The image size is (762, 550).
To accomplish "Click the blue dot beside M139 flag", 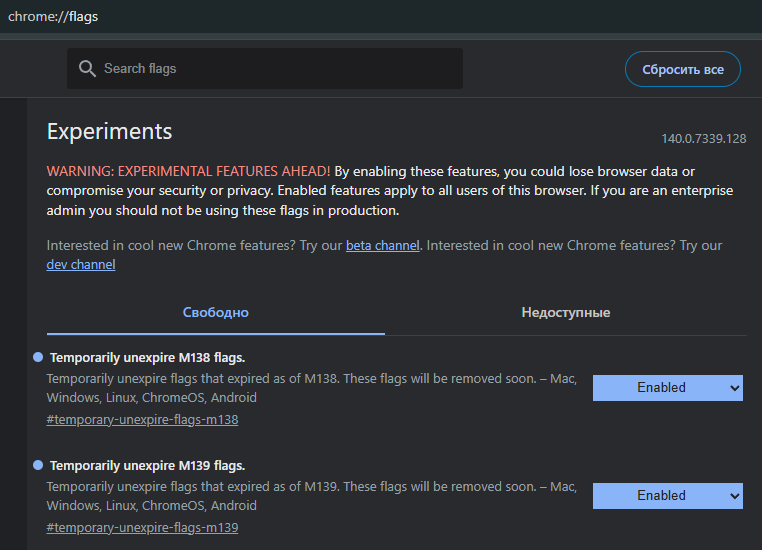I will pyautogui.click(x=38, y=465).
